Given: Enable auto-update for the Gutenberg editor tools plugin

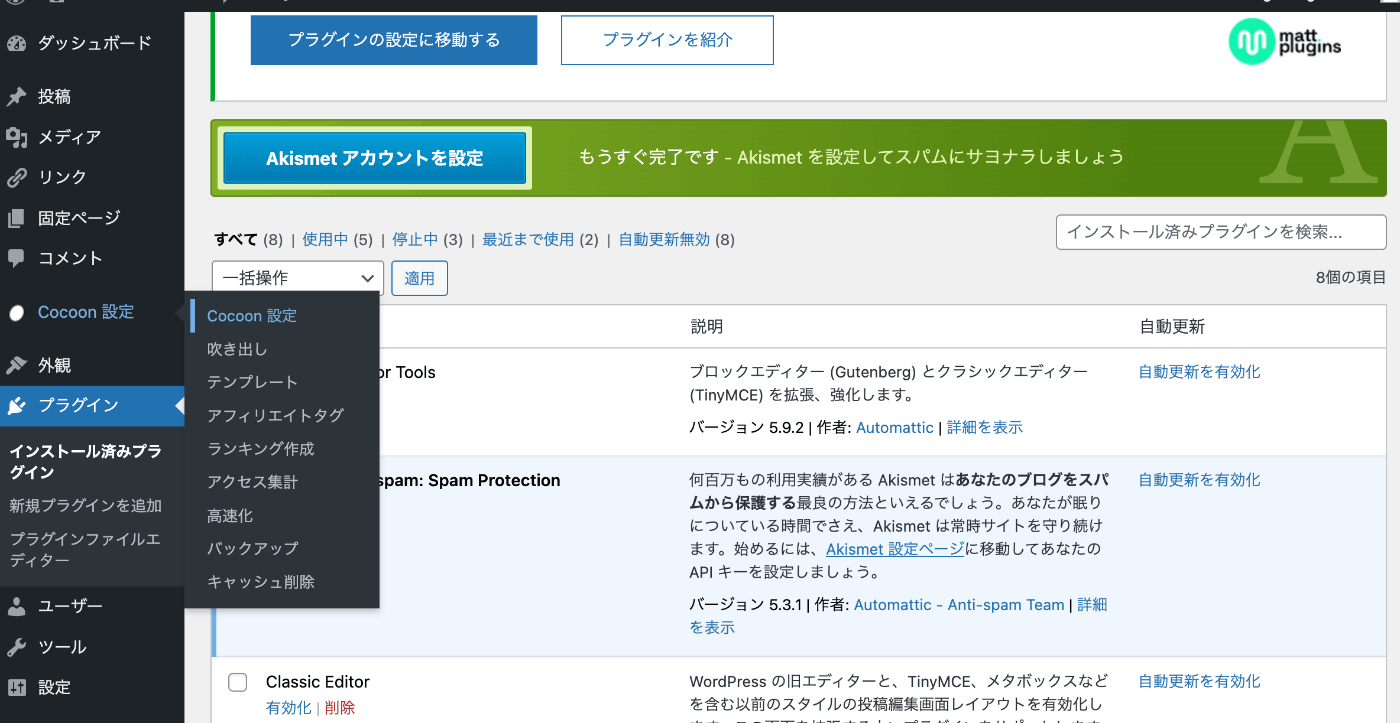Looking at the screenshot, I should click(1199, 372).
